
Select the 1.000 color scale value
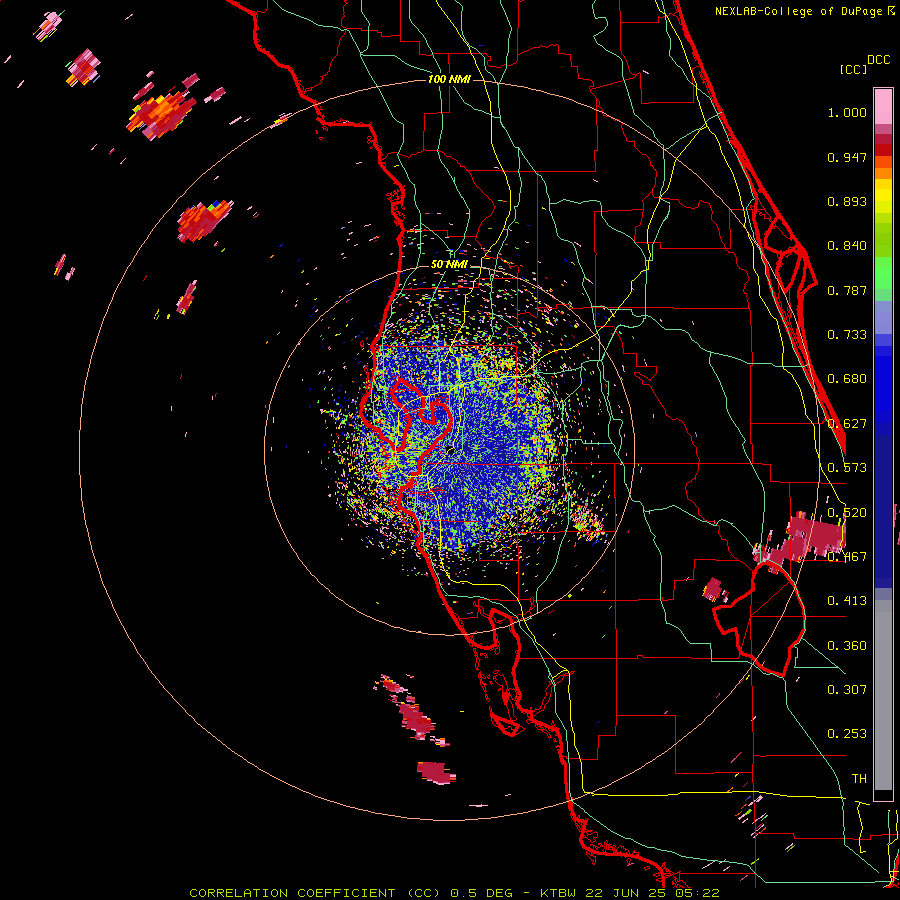tap(847, 112)
